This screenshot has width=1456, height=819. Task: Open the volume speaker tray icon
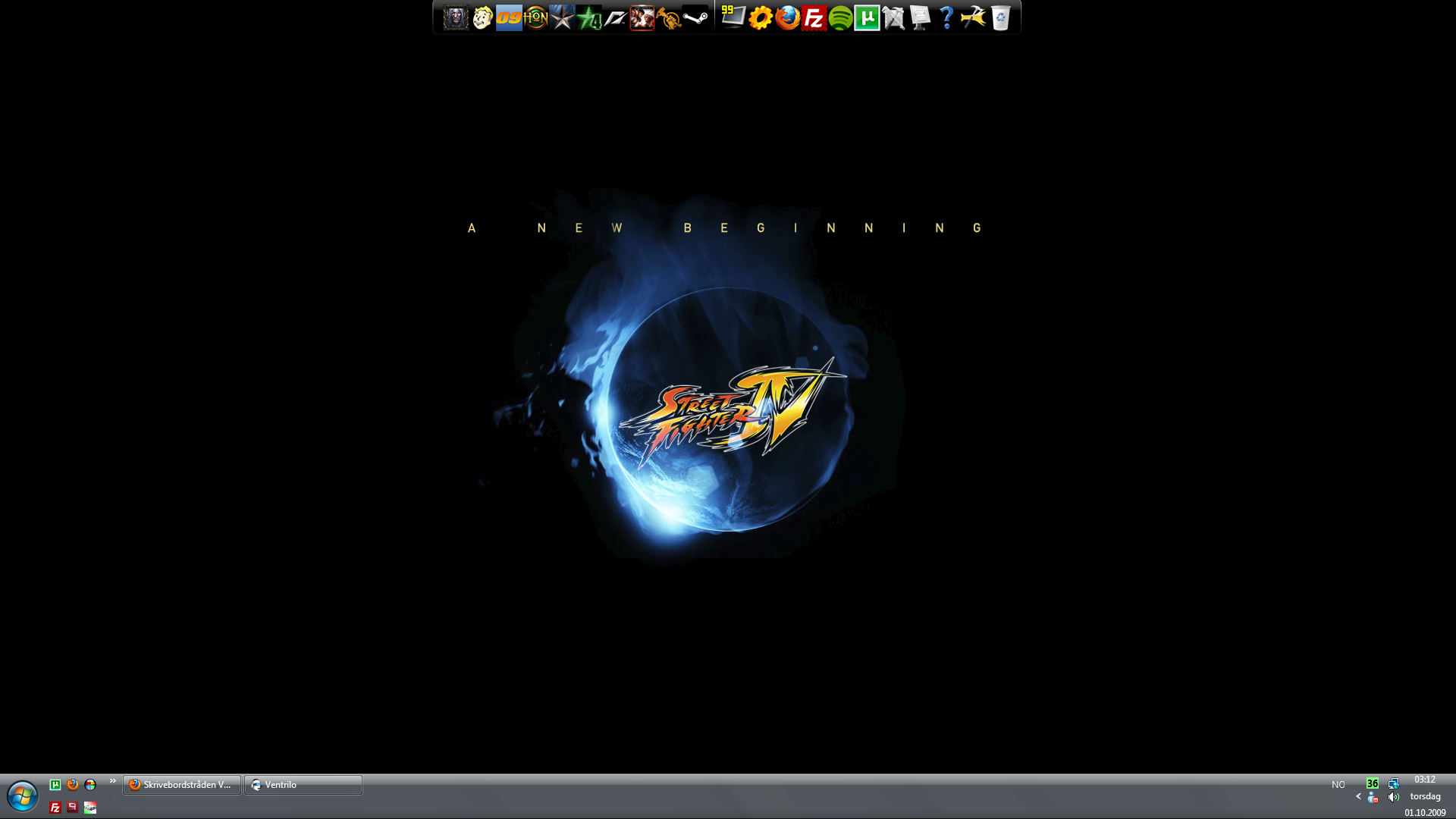pyautogui.click(x=1394, y=797)
